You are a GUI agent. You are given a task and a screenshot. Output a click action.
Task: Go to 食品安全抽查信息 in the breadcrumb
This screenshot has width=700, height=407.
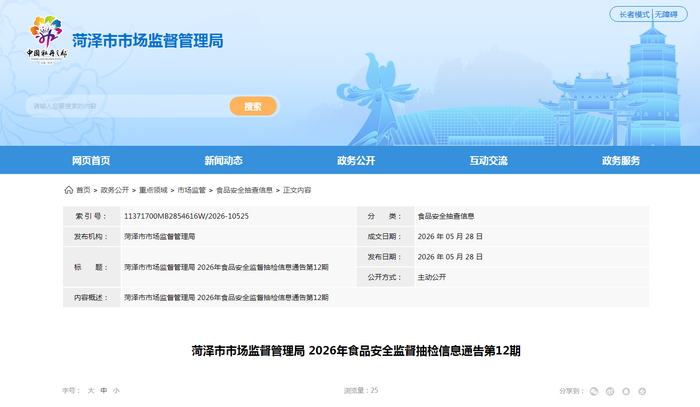pyautogui.click(x=244, y=190)
